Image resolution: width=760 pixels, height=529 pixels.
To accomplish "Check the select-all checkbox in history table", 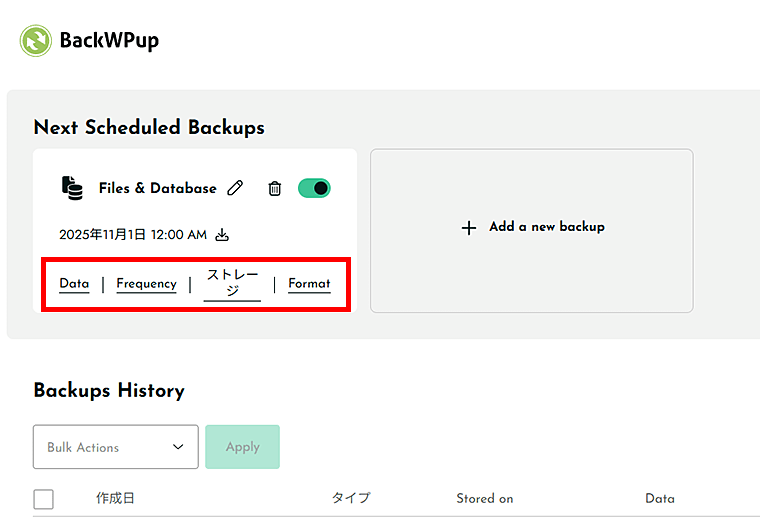I will pos(44,499).
